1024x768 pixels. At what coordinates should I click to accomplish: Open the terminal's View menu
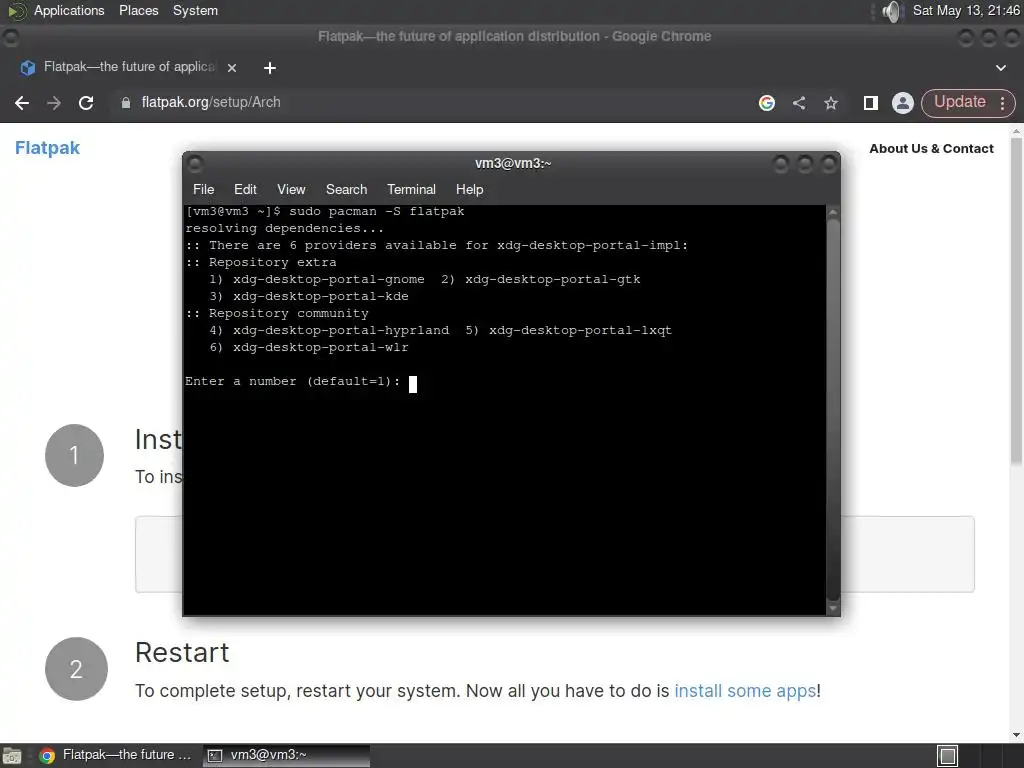[291, 189]
